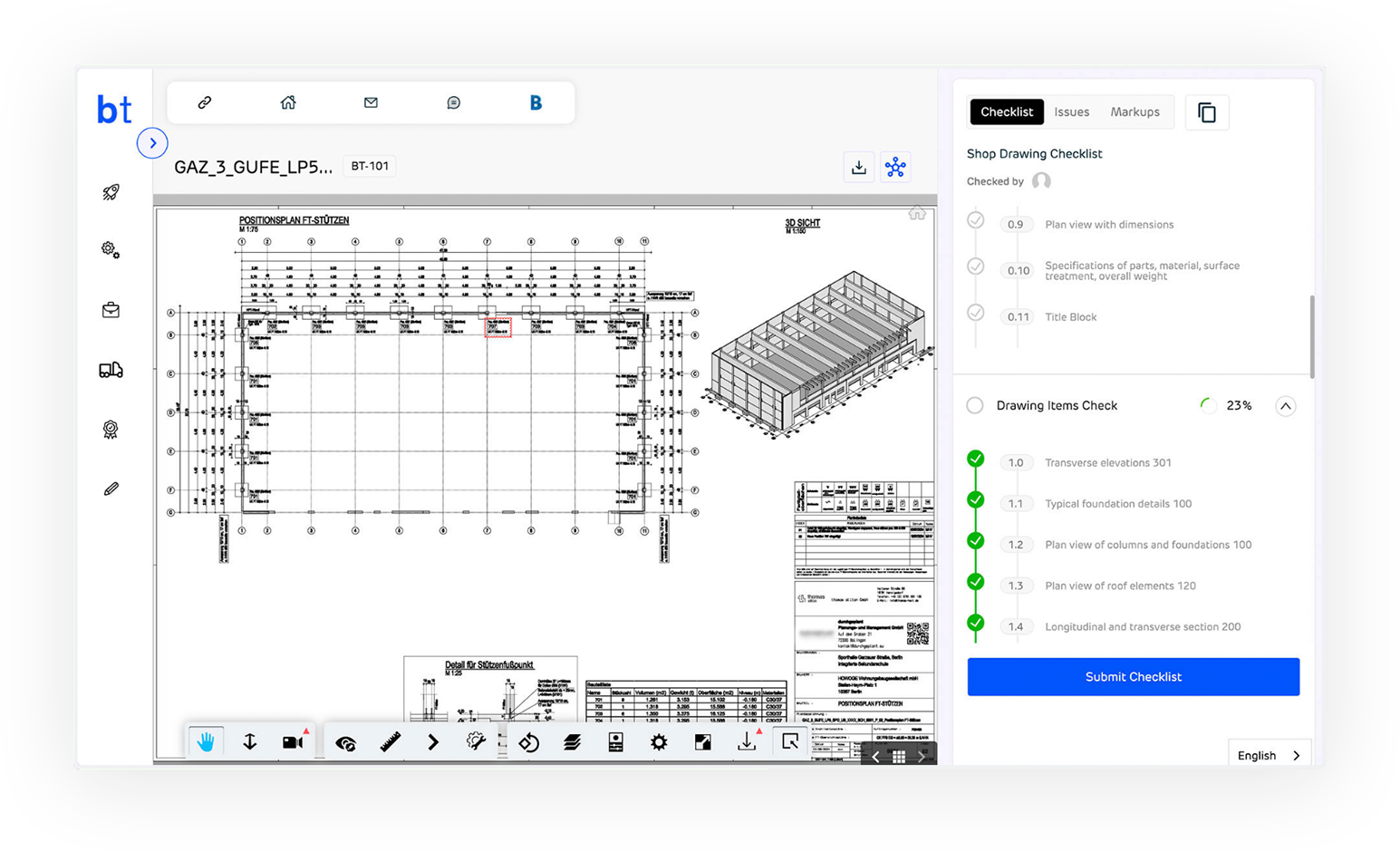1400x852 pixels.
Task: Click the network graph icon
Action: (895, 167)
